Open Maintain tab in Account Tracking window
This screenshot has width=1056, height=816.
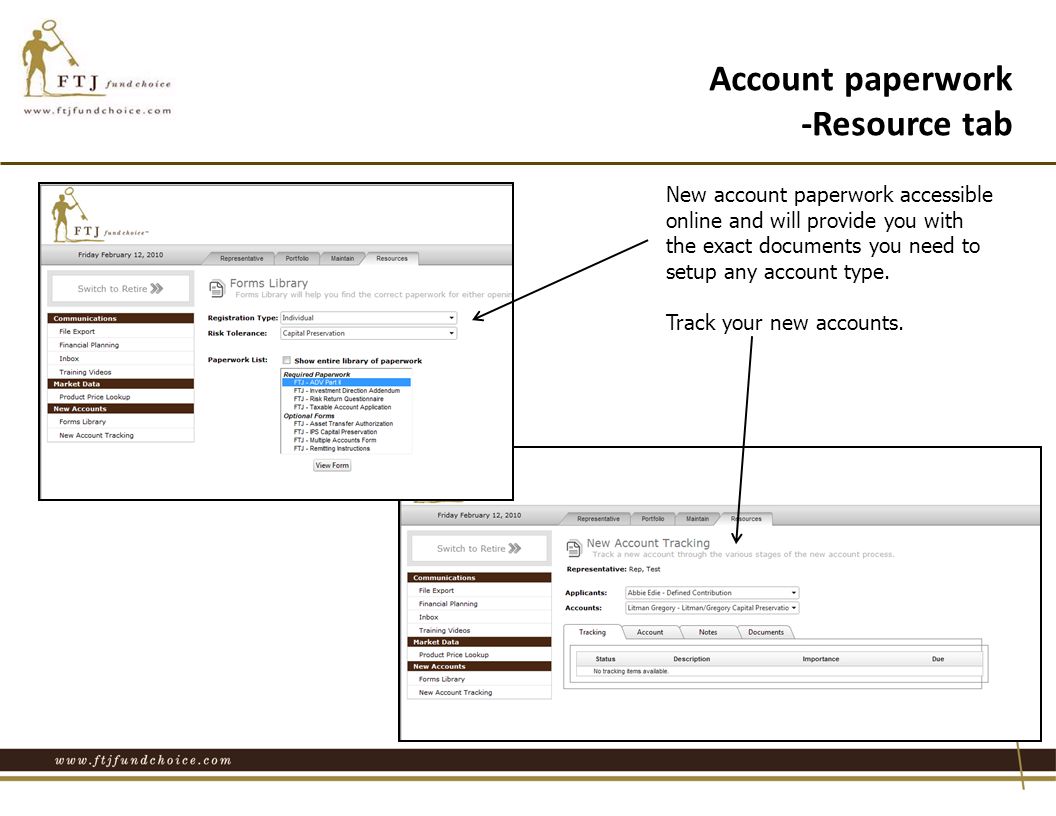point(697,518)
